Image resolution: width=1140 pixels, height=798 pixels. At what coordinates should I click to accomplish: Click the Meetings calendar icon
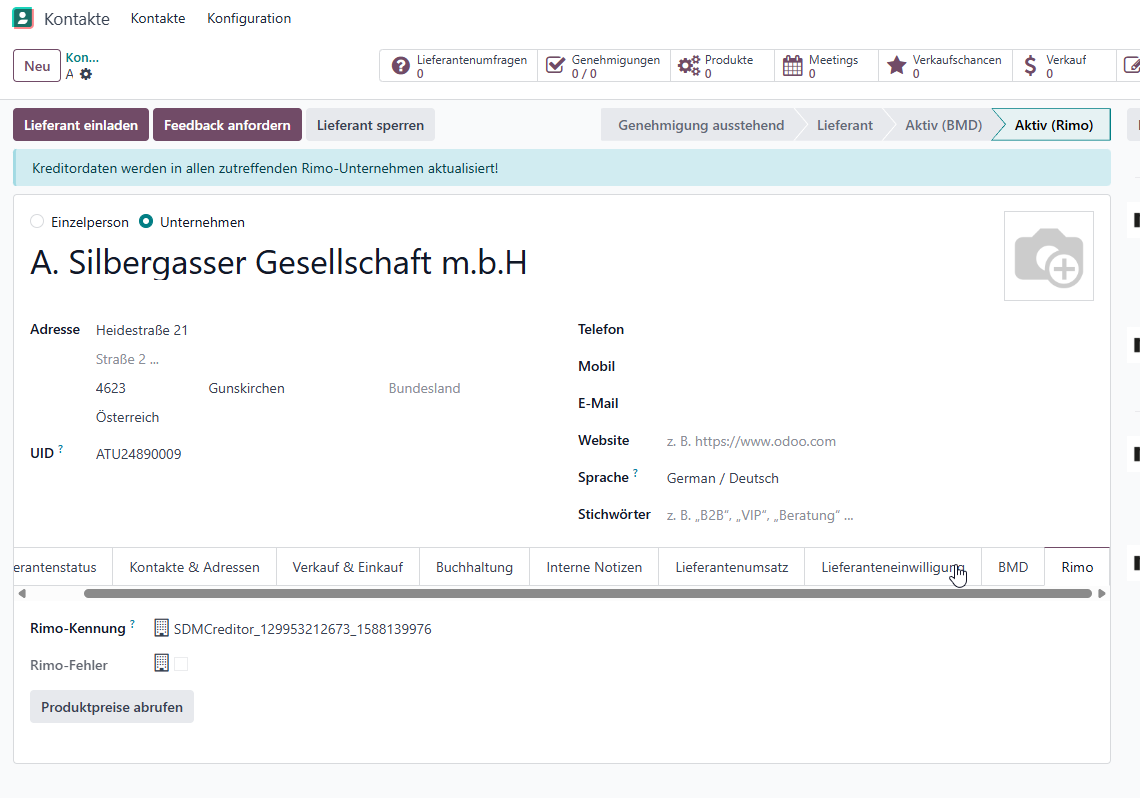coord(793,66)
